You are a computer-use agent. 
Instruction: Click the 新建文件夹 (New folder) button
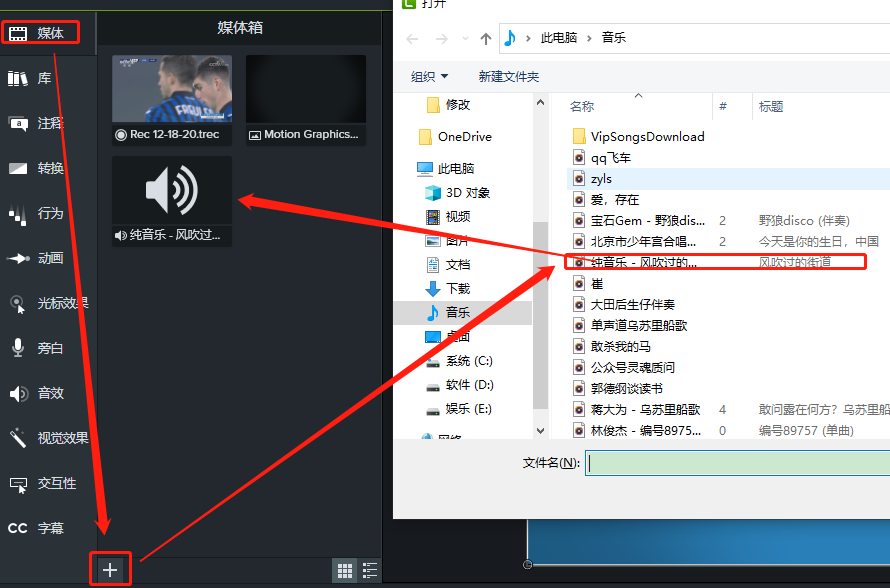click(509, 77)
